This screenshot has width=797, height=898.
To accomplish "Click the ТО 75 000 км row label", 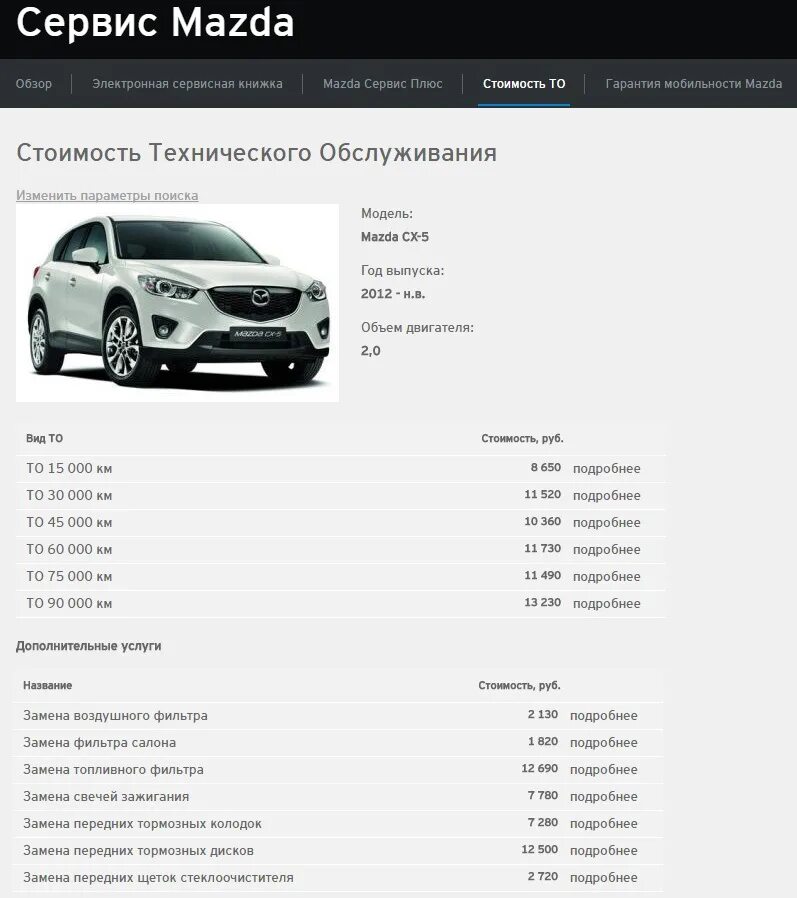I will coord(69,576).
